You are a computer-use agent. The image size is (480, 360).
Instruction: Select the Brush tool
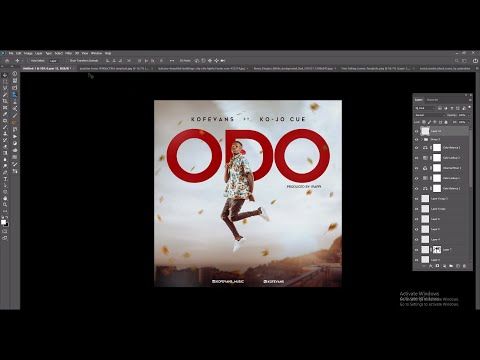point(5,127)
